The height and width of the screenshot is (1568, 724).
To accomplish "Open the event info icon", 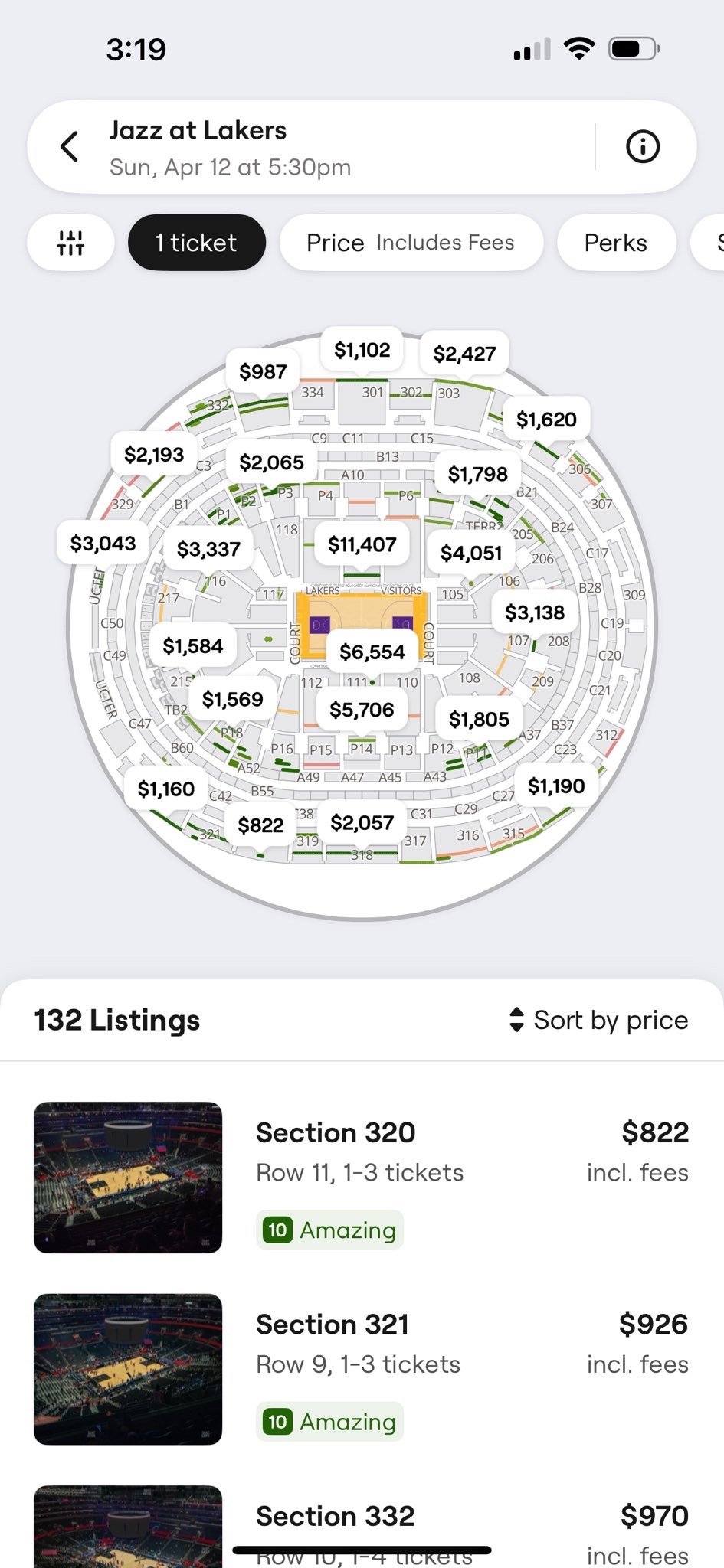I will [642, 146].
